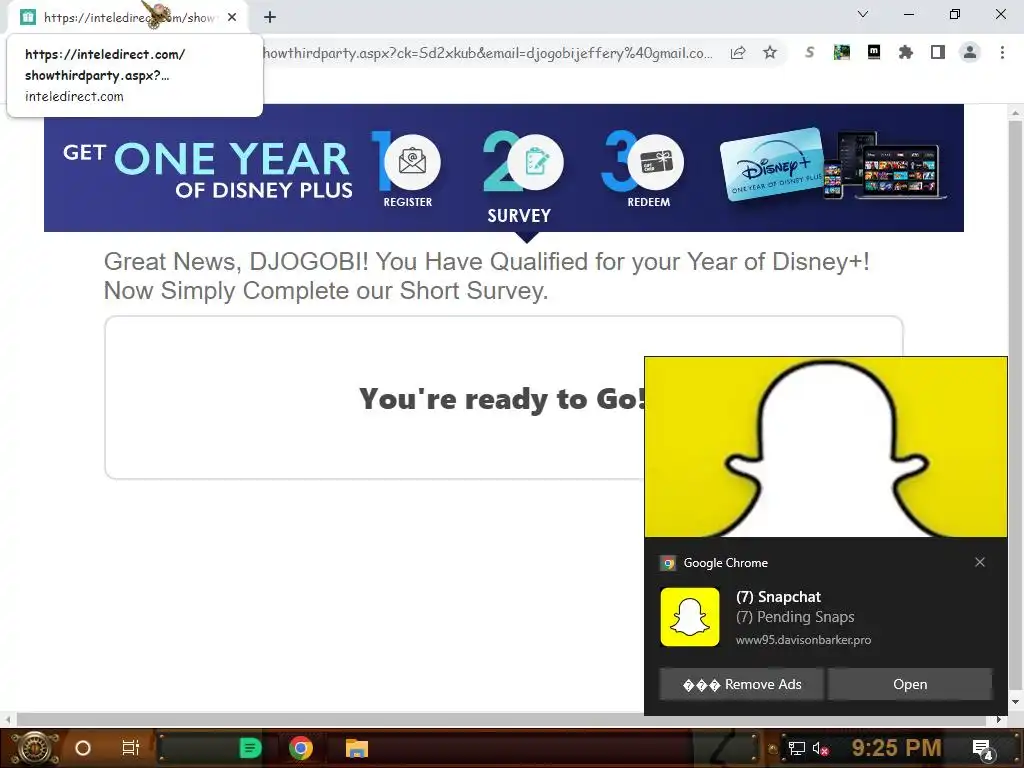Click the 9:25 PM clock
The width and height of the screenshot is (1024, 768).
pos(896,748)
